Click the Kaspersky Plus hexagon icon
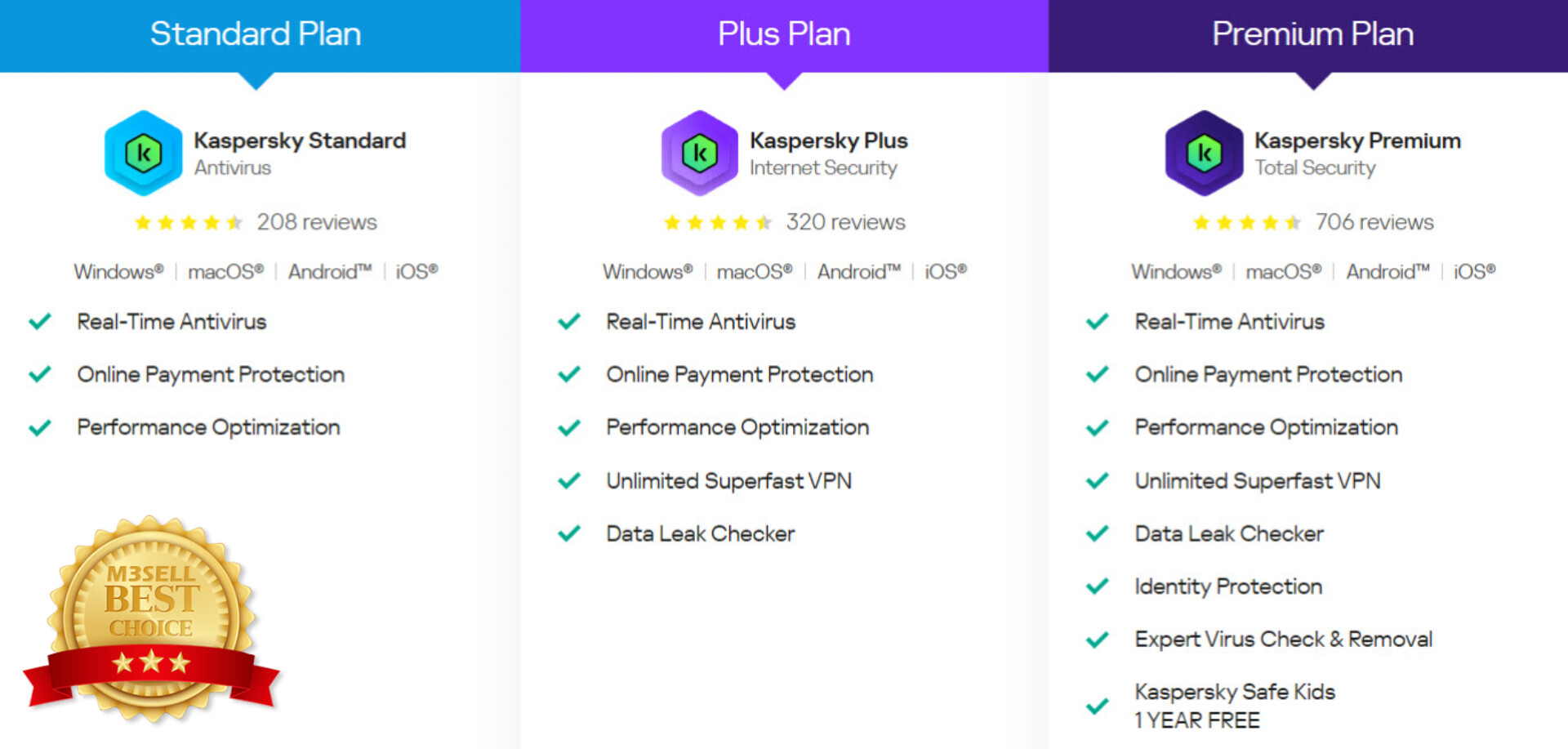 [700, 154]
